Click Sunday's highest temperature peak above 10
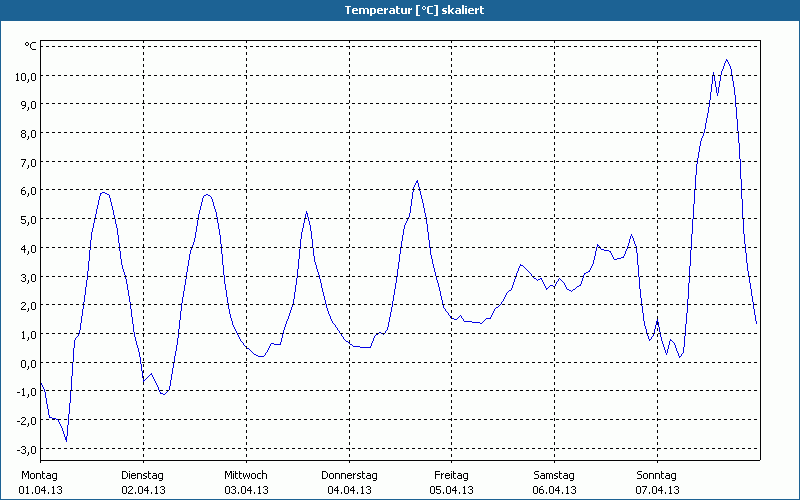The height and width of the screenshot is (500, 800). coord(727,60)
